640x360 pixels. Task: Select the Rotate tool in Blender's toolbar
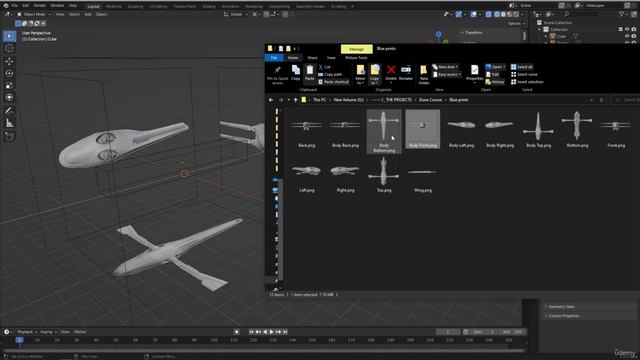click(9, 73)
